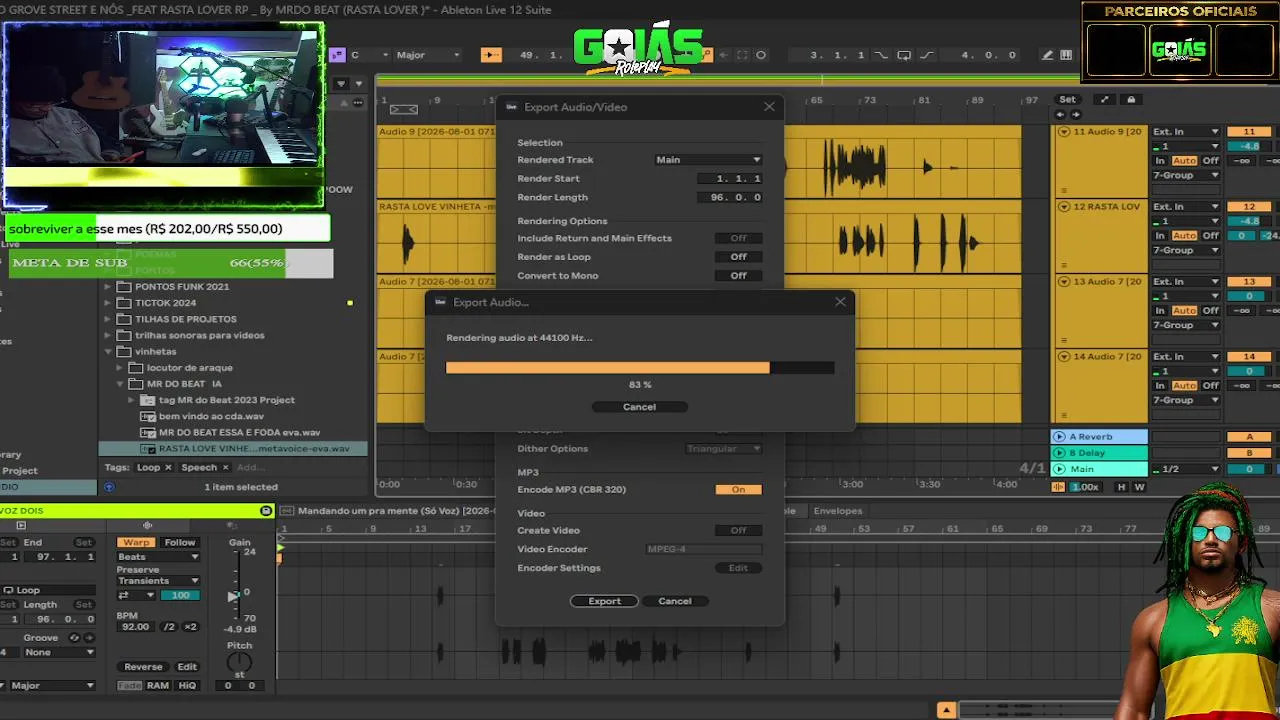Double the clip tempo with ×2 button
Screen dimensions: 1280x720
190,627
